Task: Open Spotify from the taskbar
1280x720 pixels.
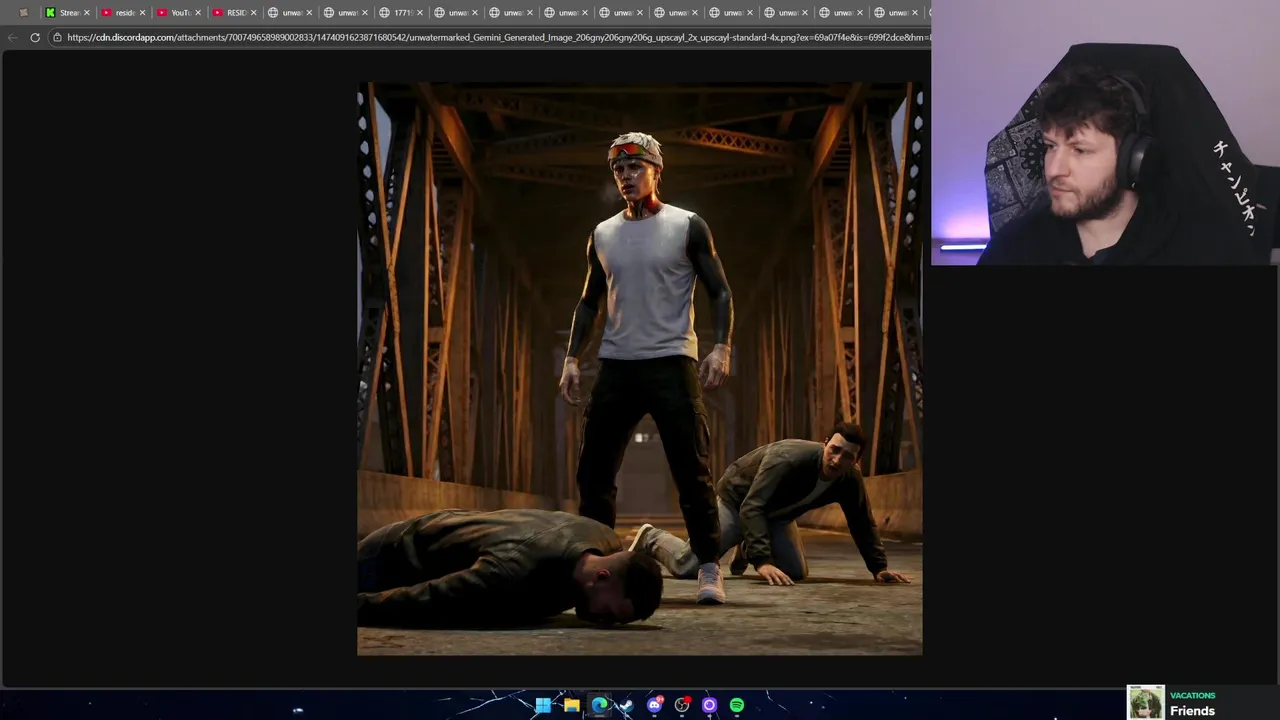Action: point(737,705)
